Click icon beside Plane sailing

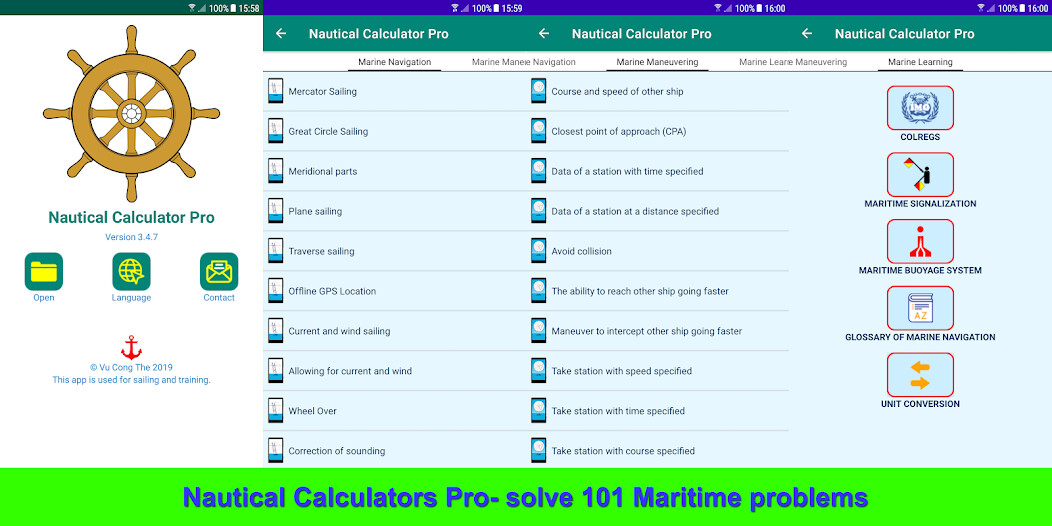pyautogui.click(x=275, y=211)
